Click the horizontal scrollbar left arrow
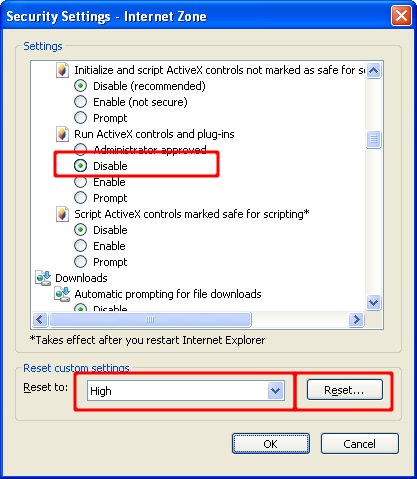417x479 pixels. click(40, 319)
